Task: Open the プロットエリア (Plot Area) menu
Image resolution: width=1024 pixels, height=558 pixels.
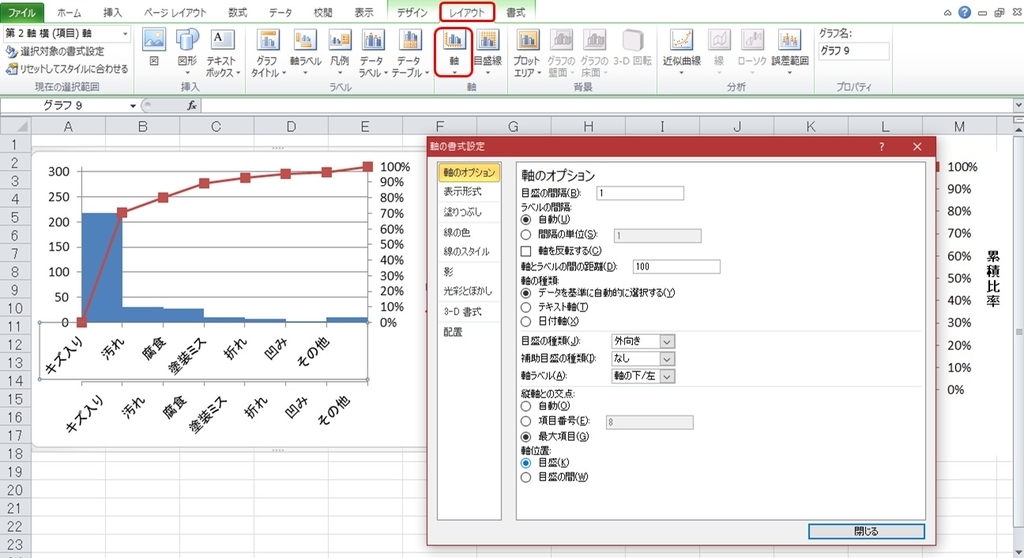Action: point(526,54)
